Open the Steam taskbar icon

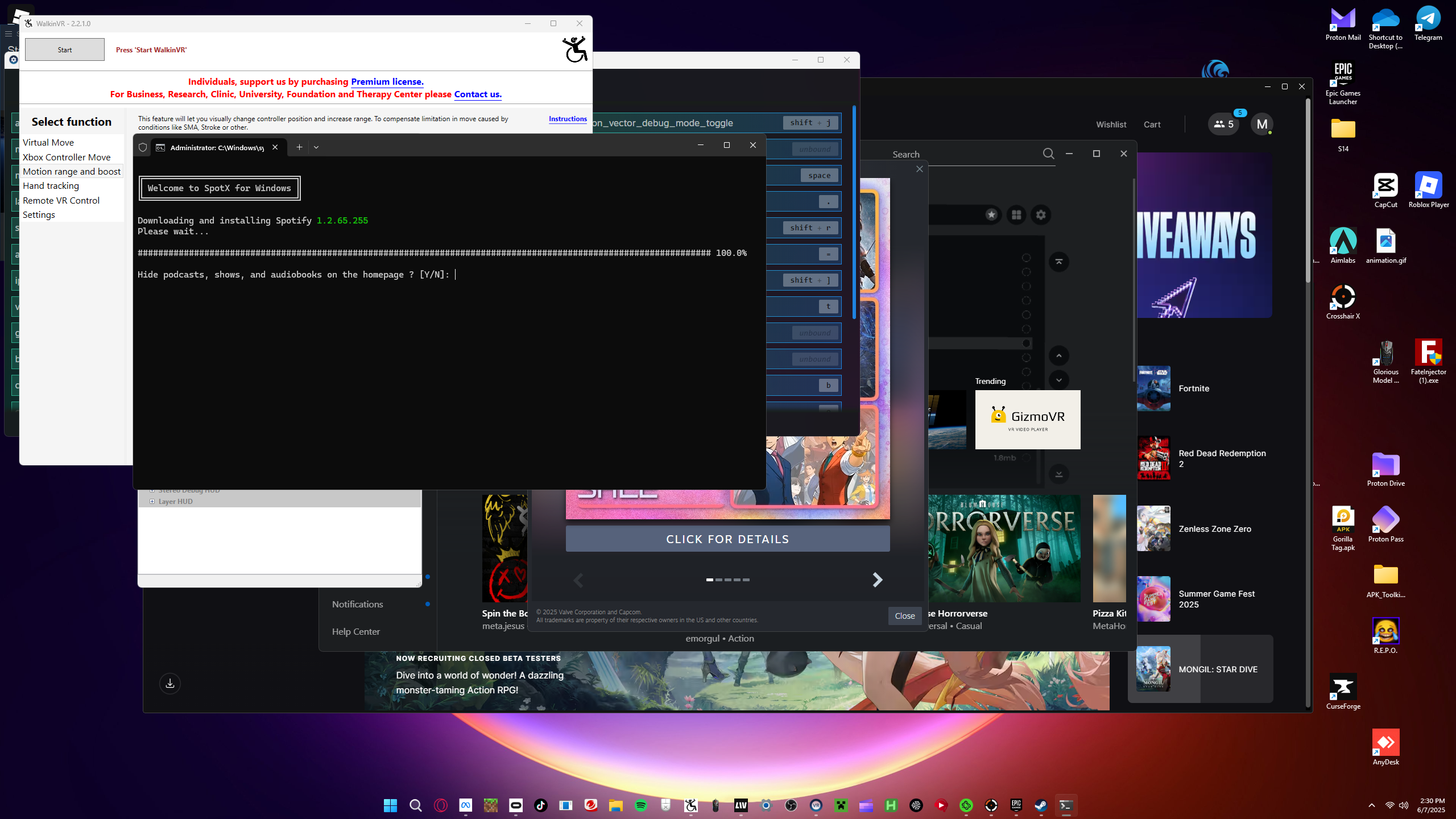(x=1041, y=805)
